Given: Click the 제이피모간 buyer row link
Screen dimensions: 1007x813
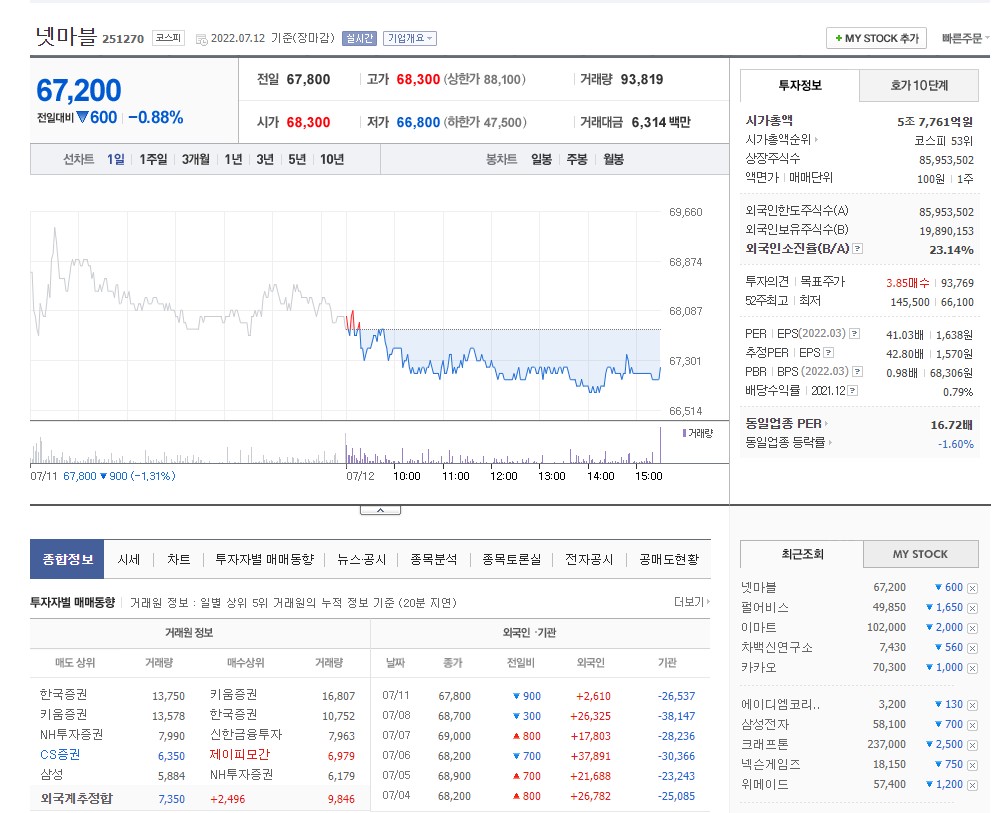Looking at the screenshot, I should coord(240,755).
